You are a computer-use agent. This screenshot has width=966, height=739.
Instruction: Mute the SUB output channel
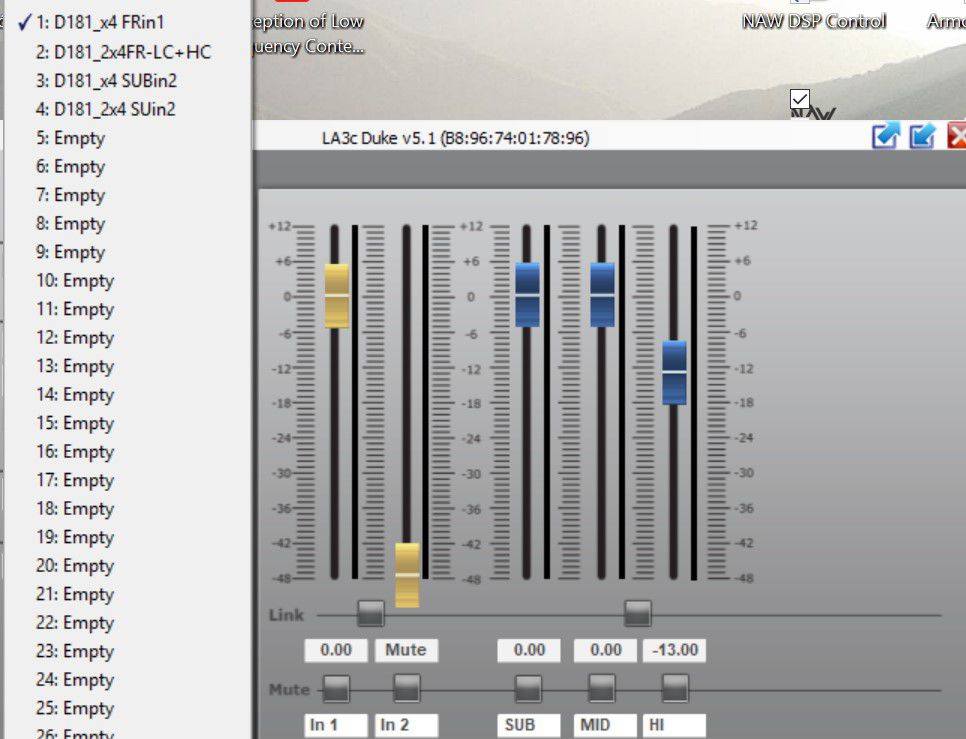pos(528,688)
